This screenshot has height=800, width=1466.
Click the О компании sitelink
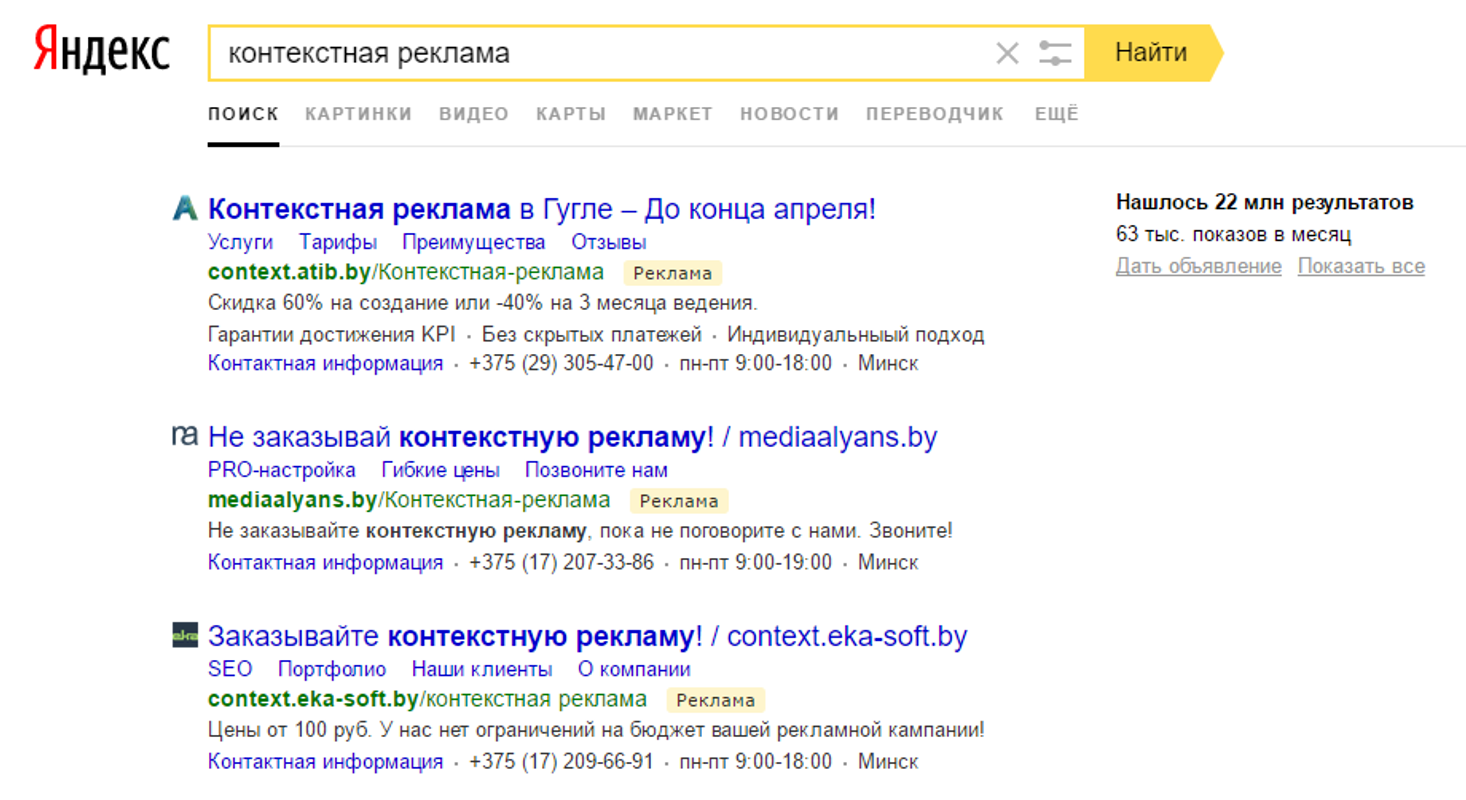634,669
